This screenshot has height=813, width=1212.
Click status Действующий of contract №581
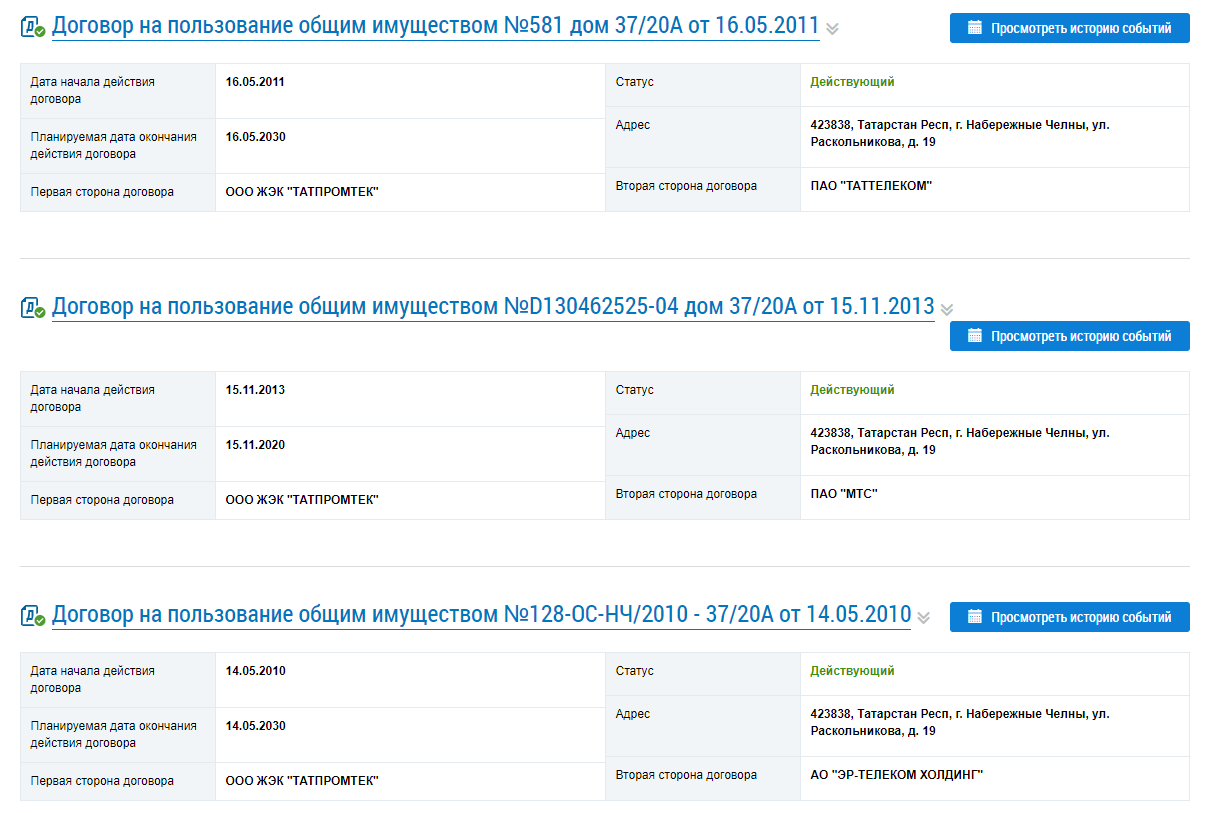point(852,82)
